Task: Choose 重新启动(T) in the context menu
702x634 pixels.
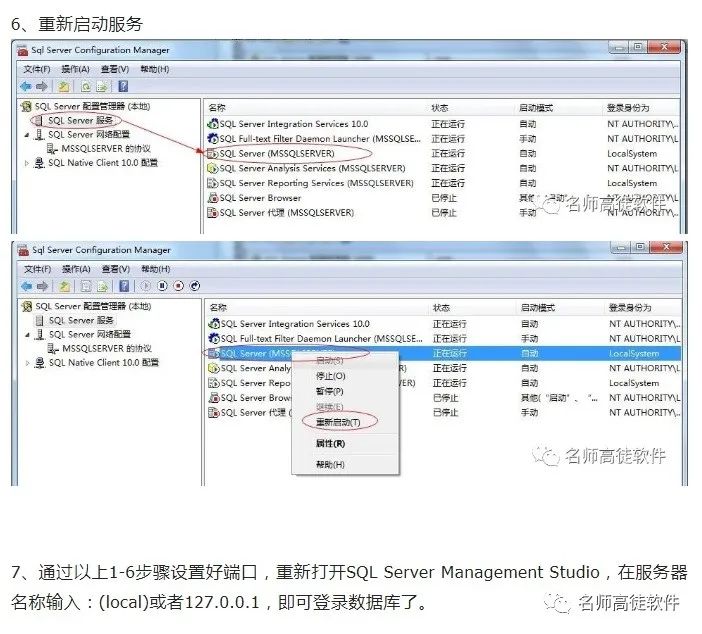Action: [338, 422]
